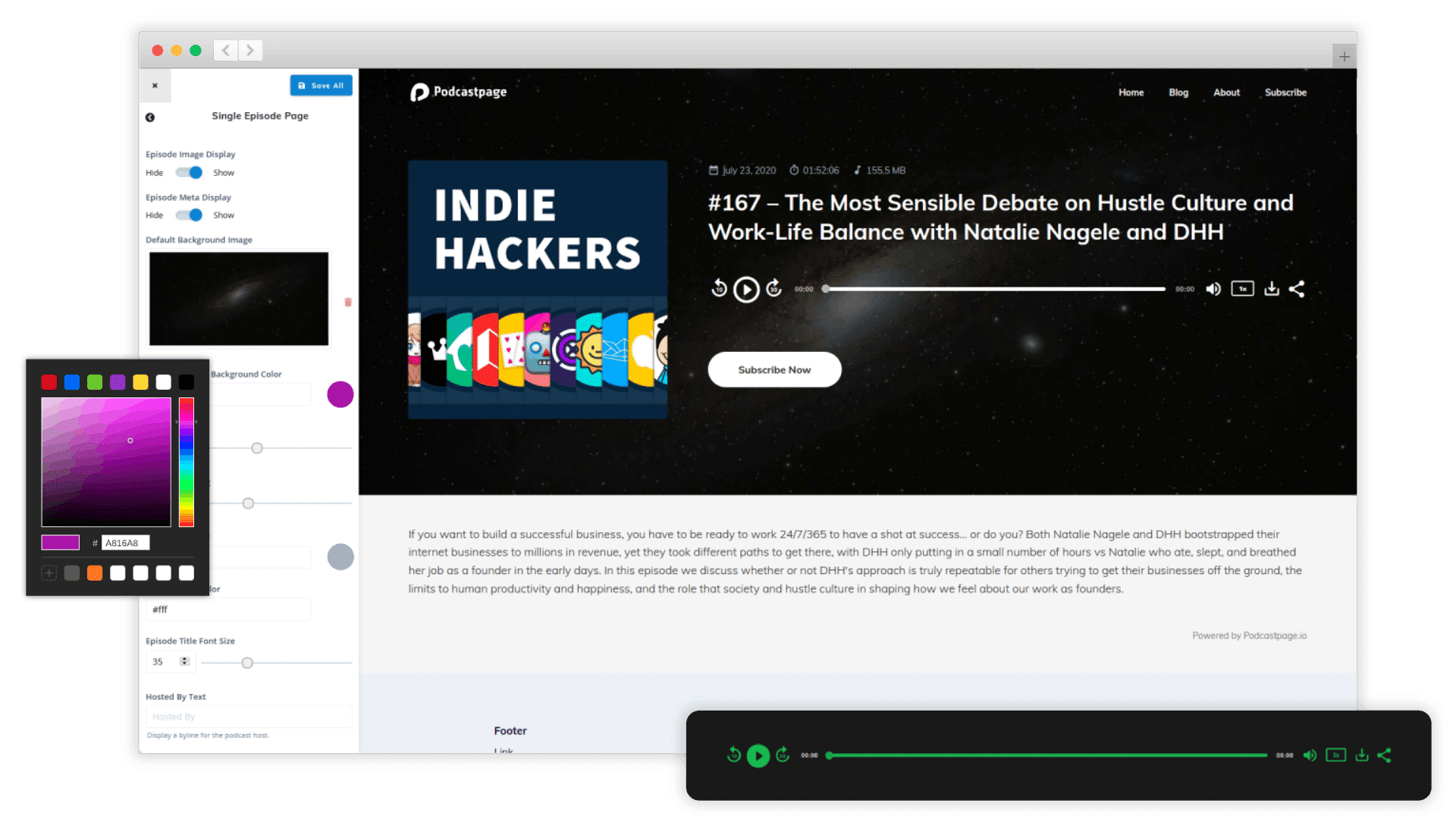Open the Powered by Podcastpage.io link
The image size is (1456, 816).
click(1249, 636)
